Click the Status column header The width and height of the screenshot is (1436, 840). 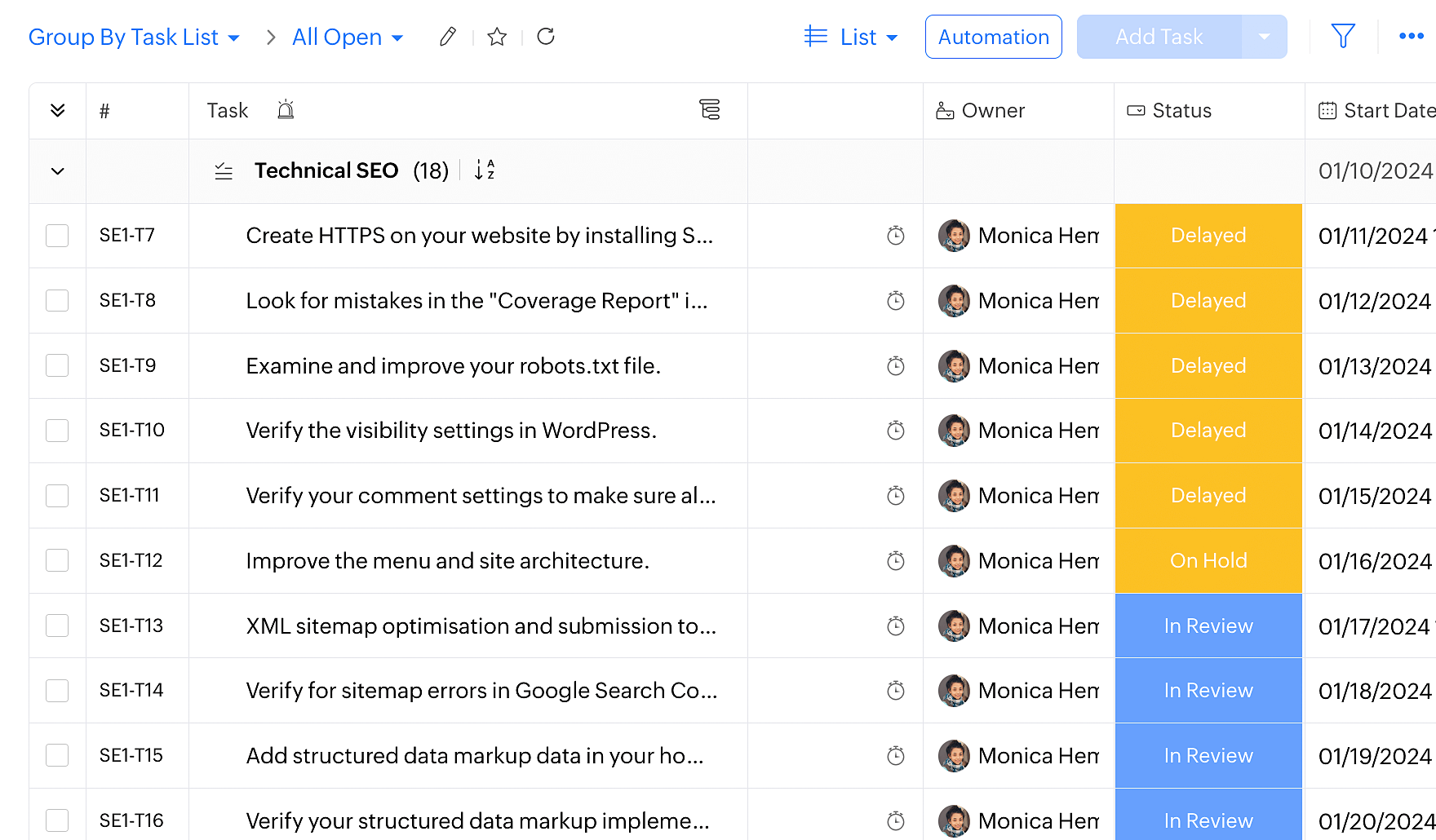[x=1181, y=111]
